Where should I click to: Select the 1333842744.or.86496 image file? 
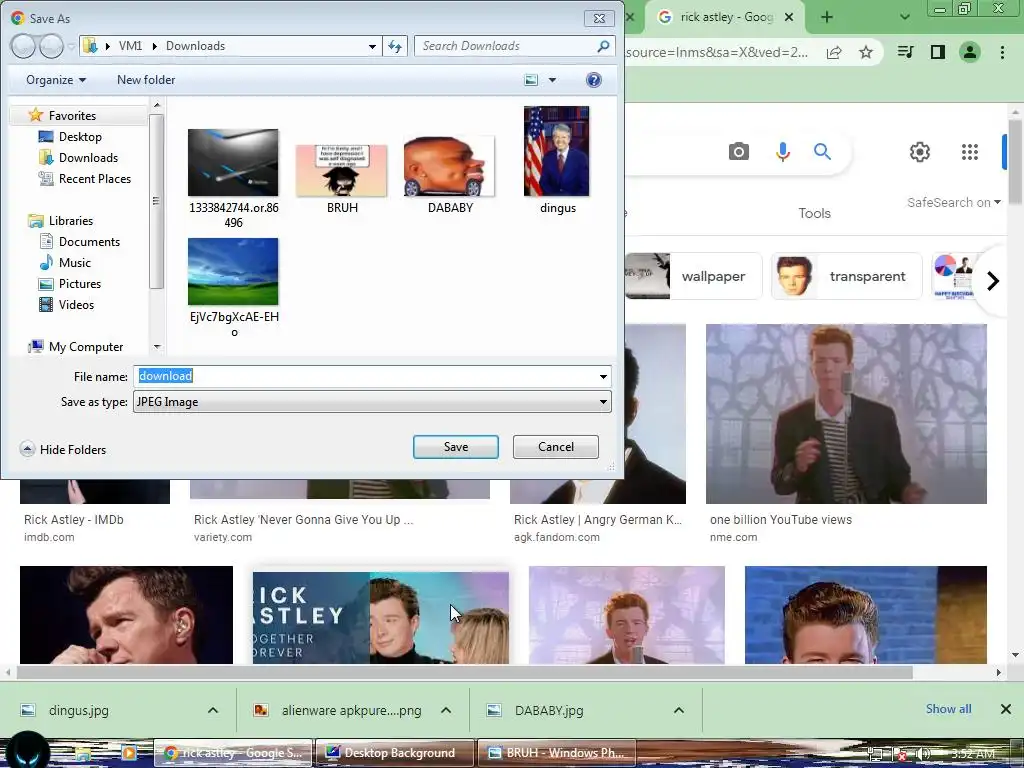click(x=233, y=178)
